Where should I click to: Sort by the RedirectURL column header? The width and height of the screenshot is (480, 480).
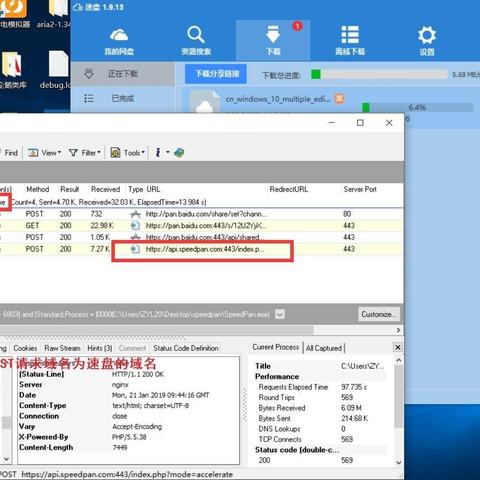pos(289,189)
